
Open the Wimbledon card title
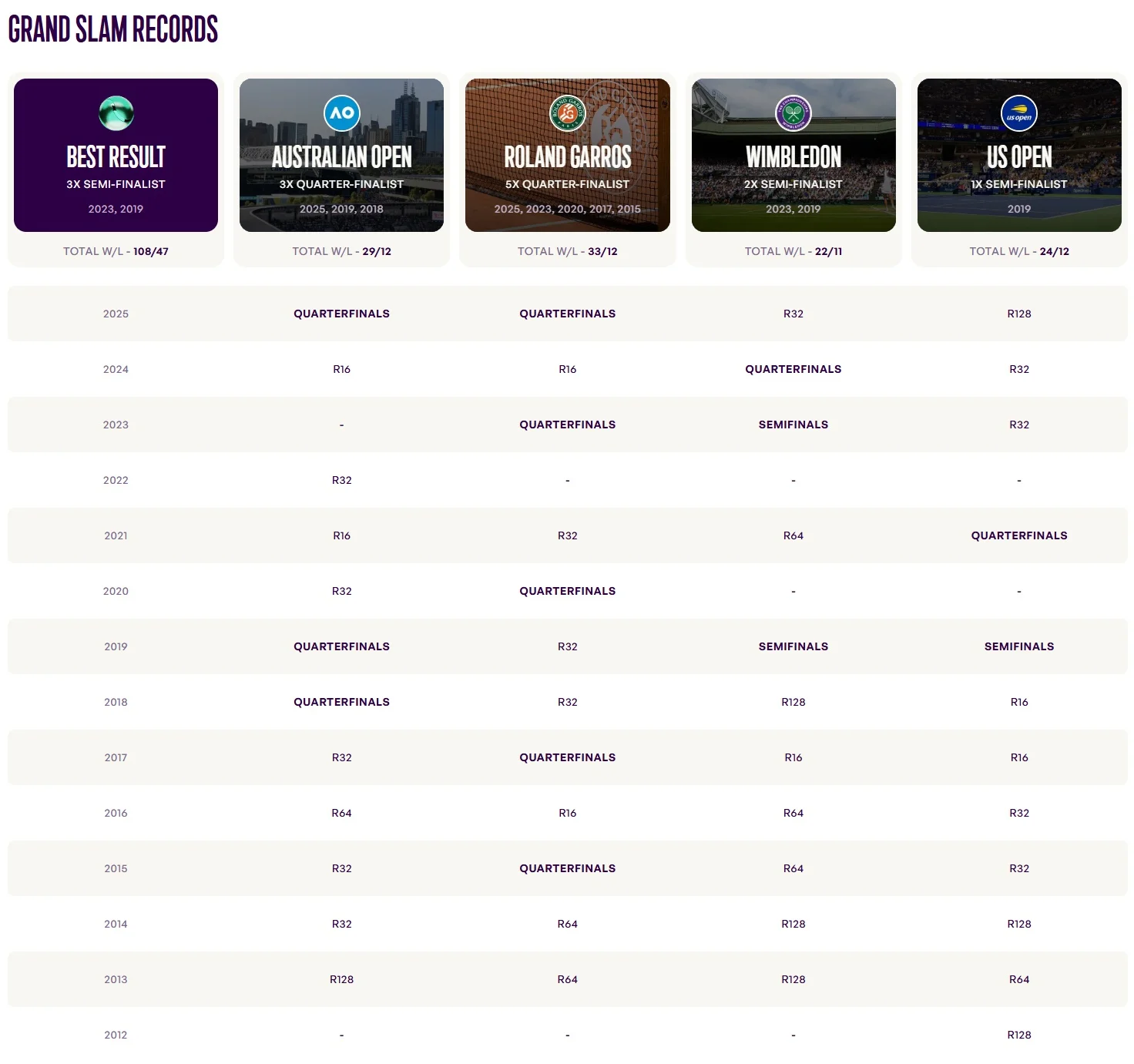click(x=793, y=157)
